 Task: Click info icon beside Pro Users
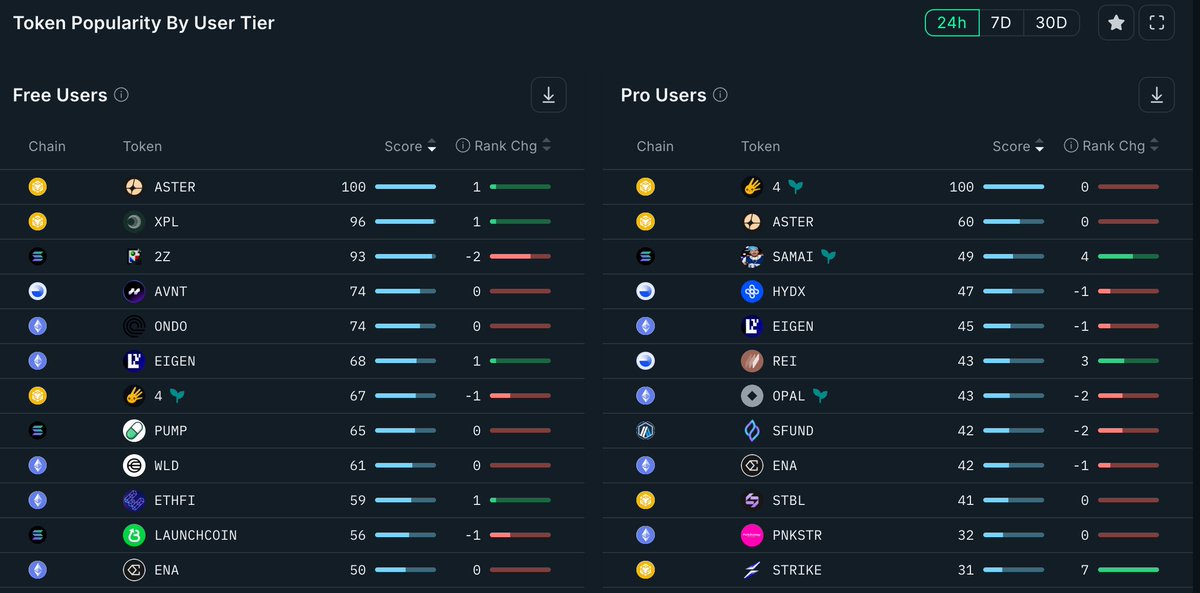pos(720,95)
